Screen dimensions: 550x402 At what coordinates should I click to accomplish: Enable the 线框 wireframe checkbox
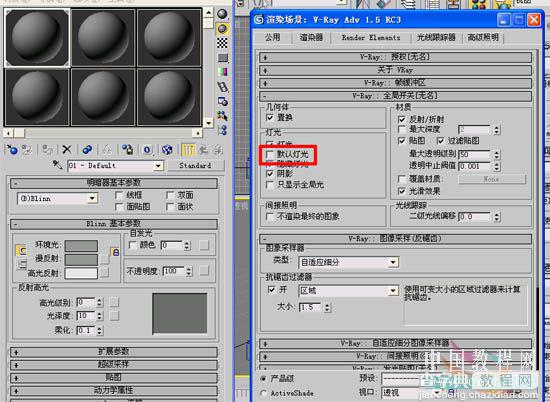(119, 195)
